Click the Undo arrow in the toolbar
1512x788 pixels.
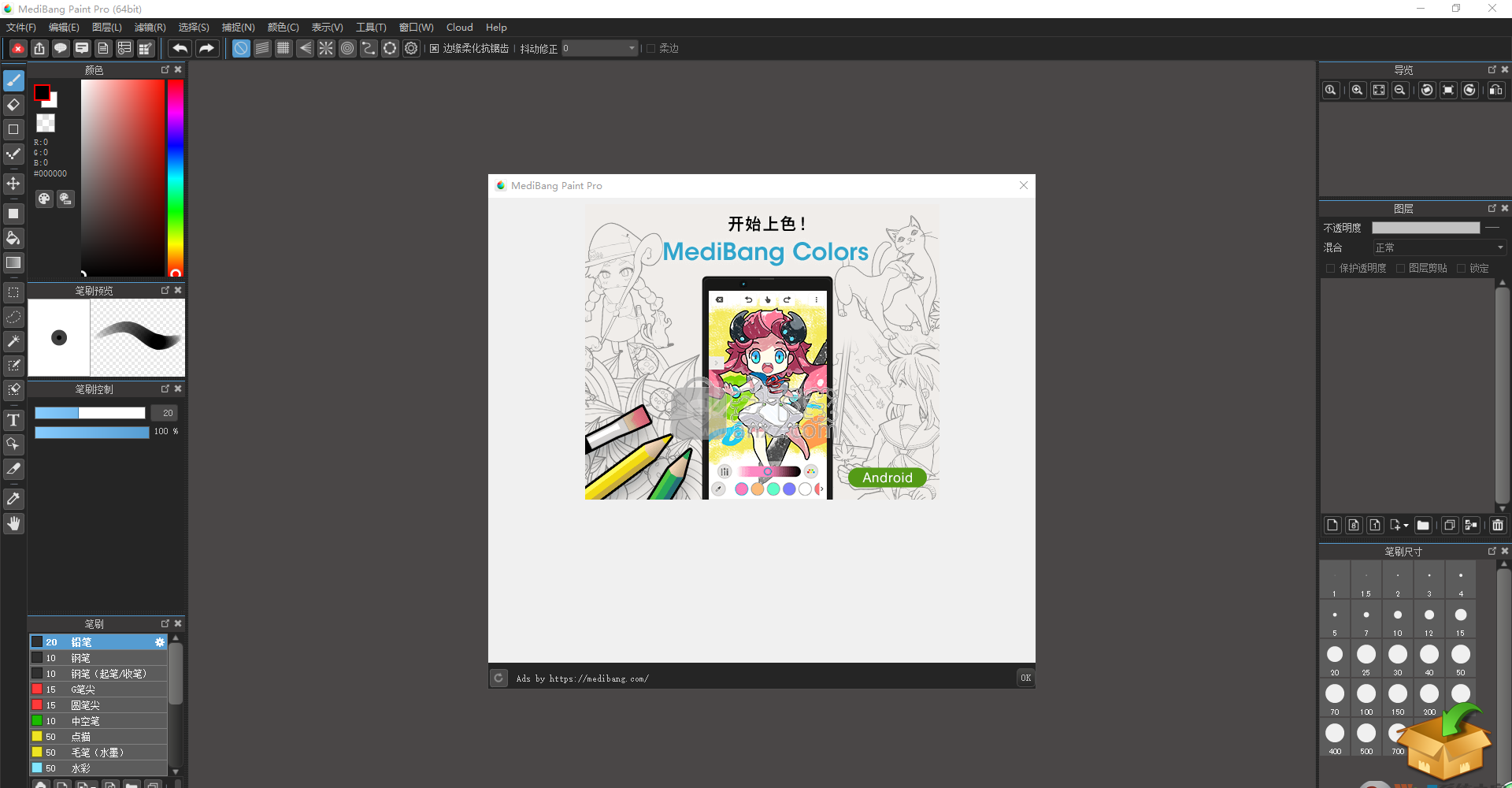(180, 48)
